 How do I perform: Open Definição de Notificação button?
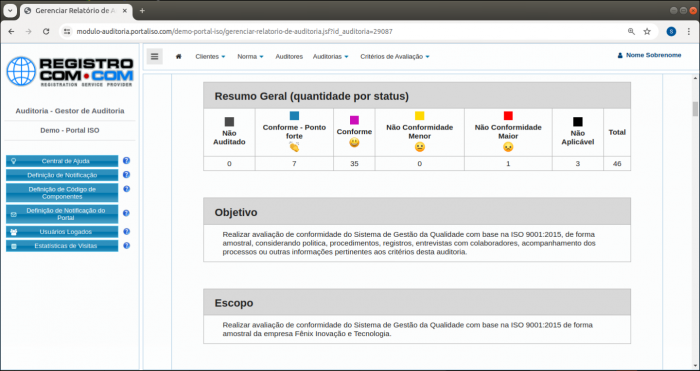(x=62, y=175)
